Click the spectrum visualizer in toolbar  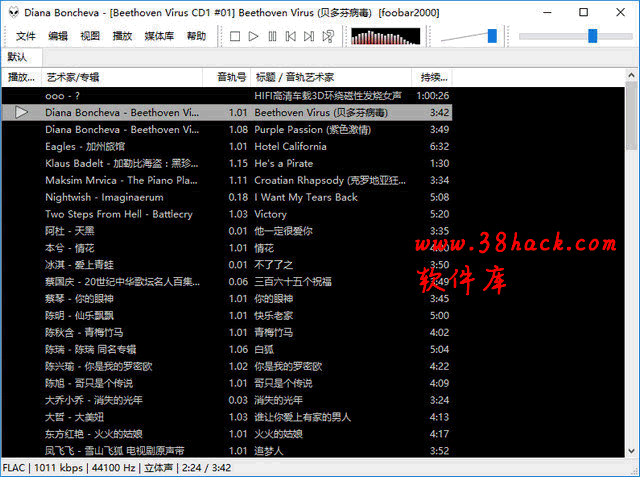point(385,36)
